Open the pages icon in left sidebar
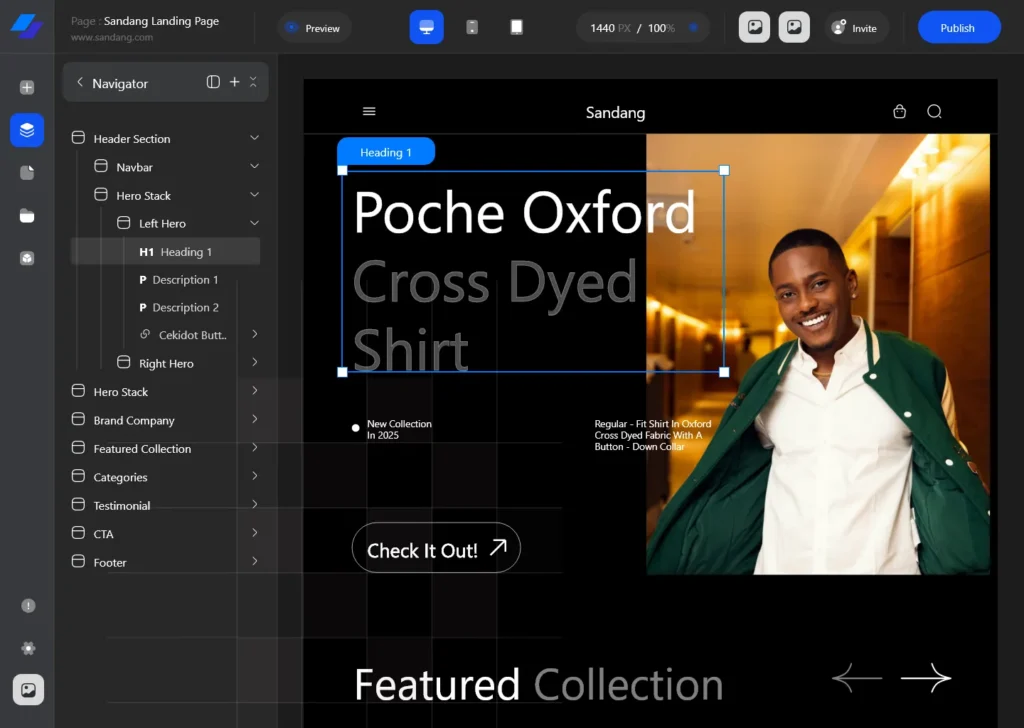The height and width of the screenshot is (728, 1024). pyautogui.click(x=27, y=173)
